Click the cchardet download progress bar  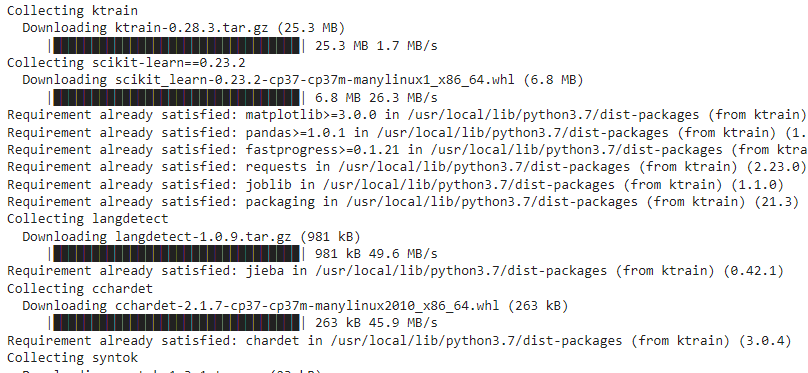[x=176, y=323]
